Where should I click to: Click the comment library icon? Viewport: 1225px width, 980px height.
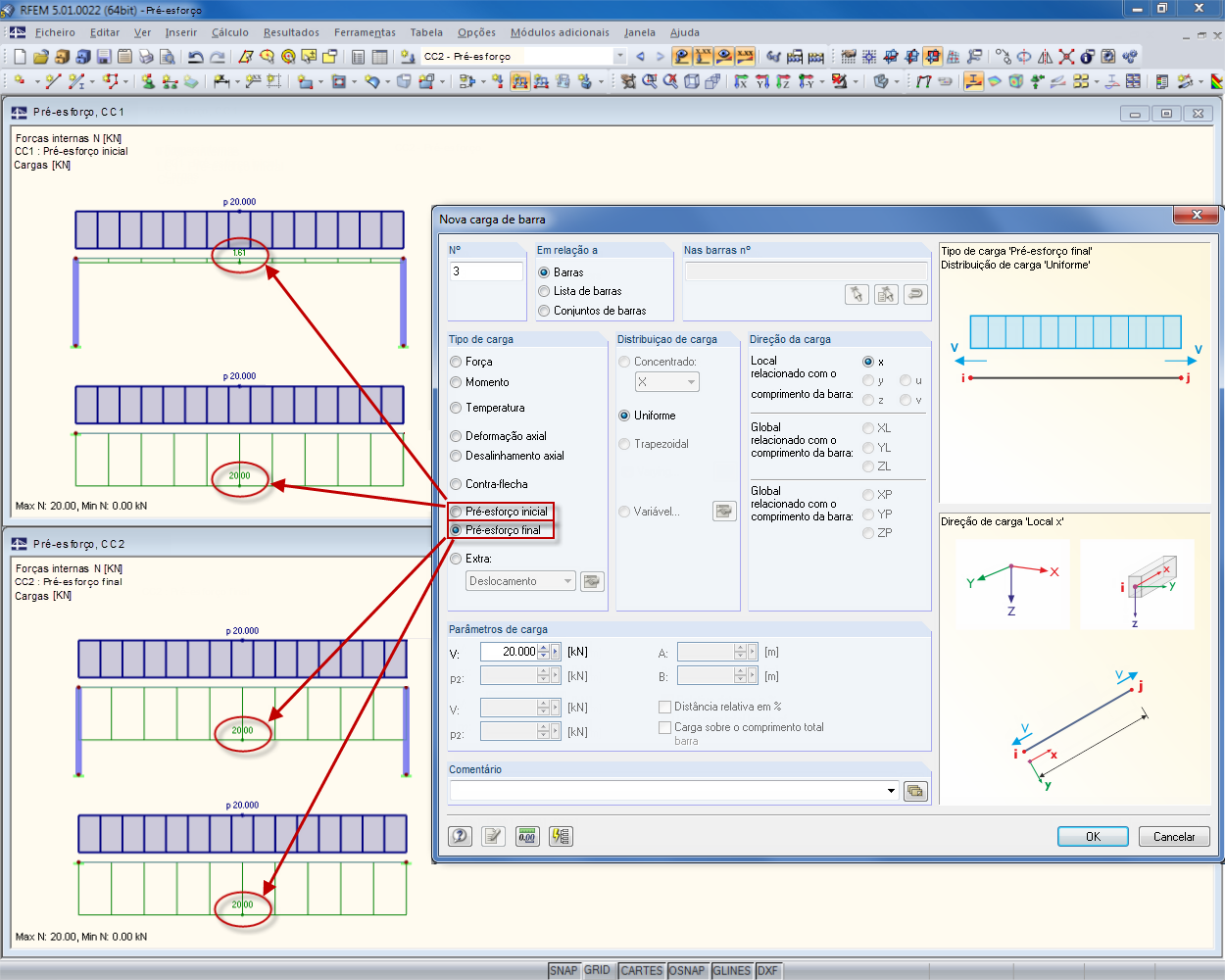point(915,791)
